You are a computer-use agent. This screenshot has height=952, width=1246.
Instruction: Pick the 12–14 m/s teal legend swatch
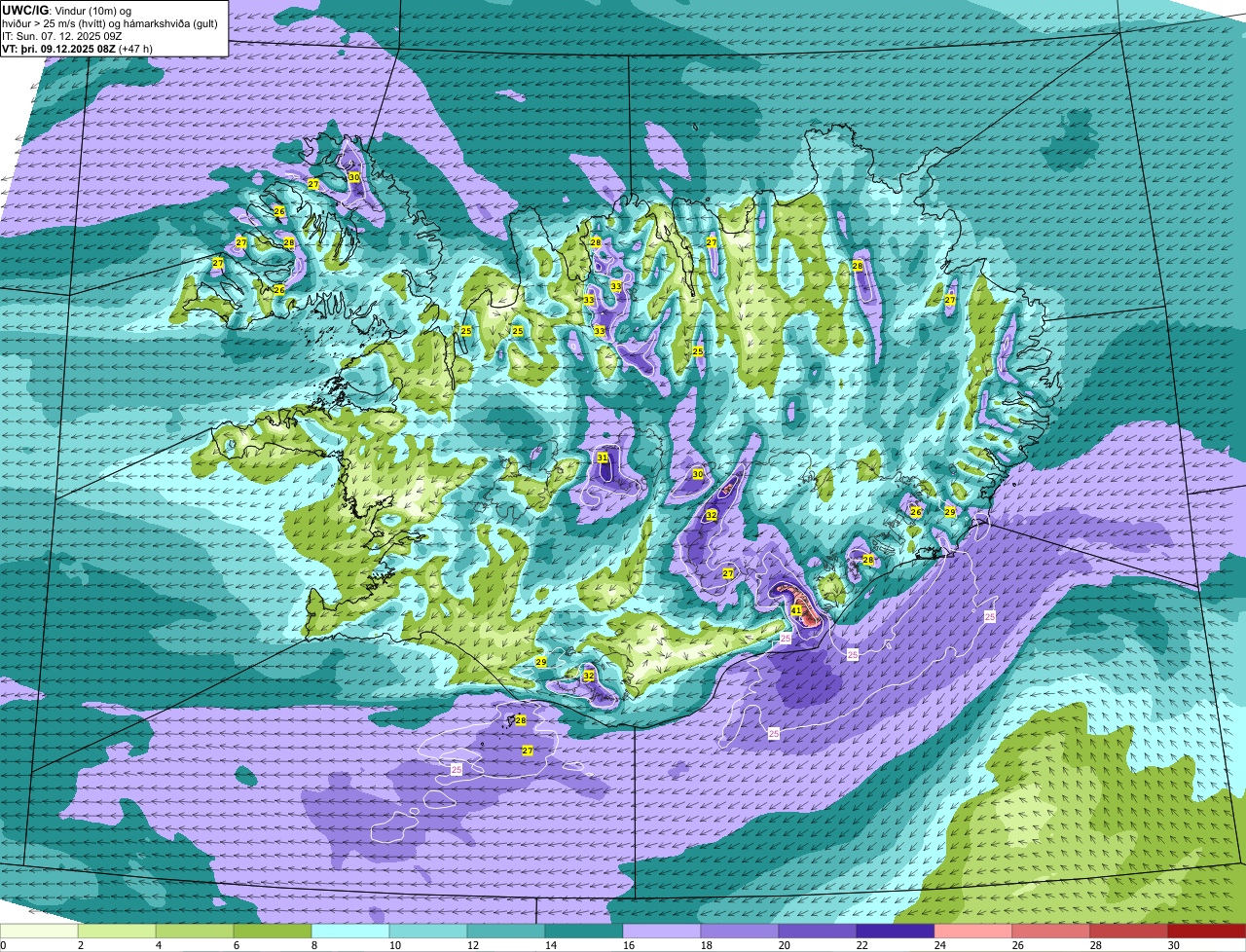coord(506,932)
